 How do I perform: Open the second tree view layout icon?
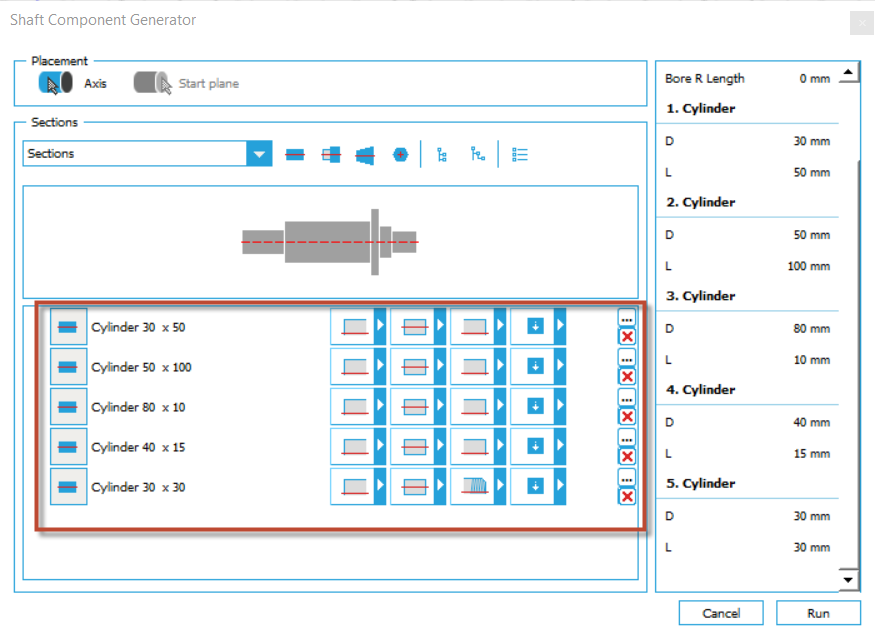(477, 155)
